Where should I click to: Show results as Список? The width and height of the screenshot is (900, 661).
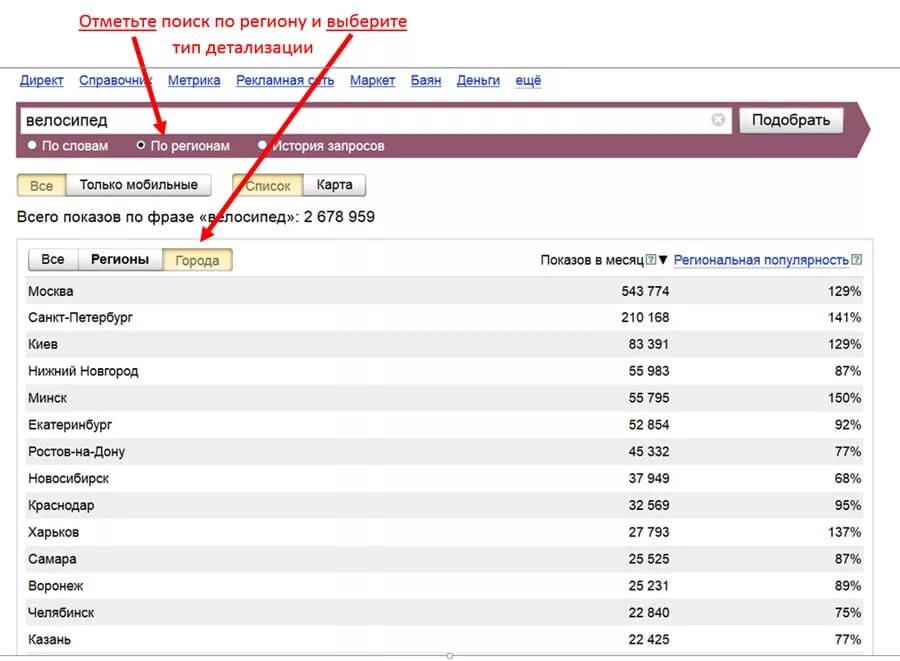267,185
